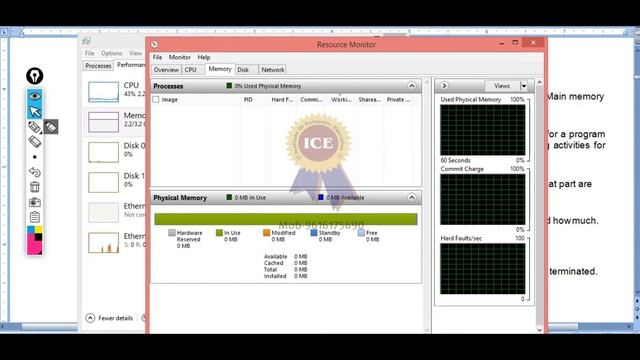Open the pen size dot selector
Image resolution: width=640 pixels, height=360 pixels.
click(x=35, y=157)
